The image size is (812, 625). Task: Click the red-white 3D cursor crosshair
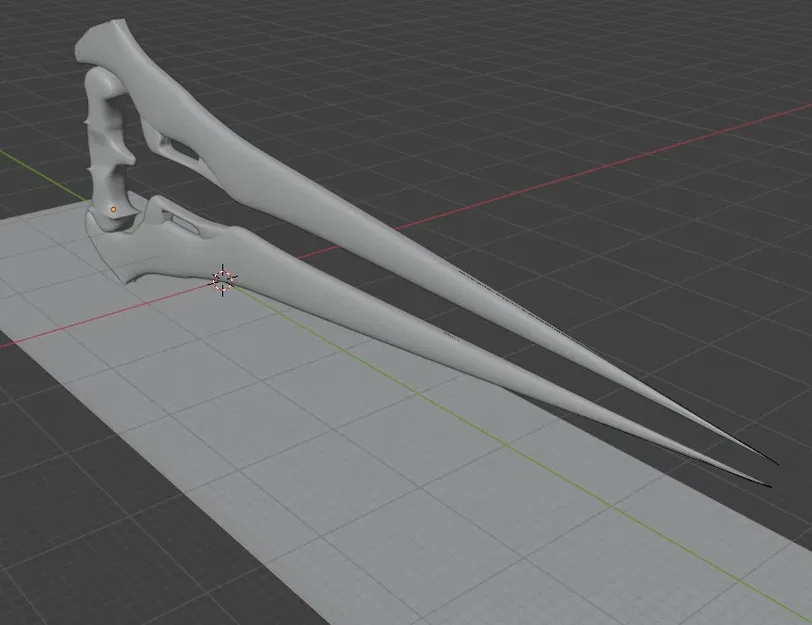point(223,280)
